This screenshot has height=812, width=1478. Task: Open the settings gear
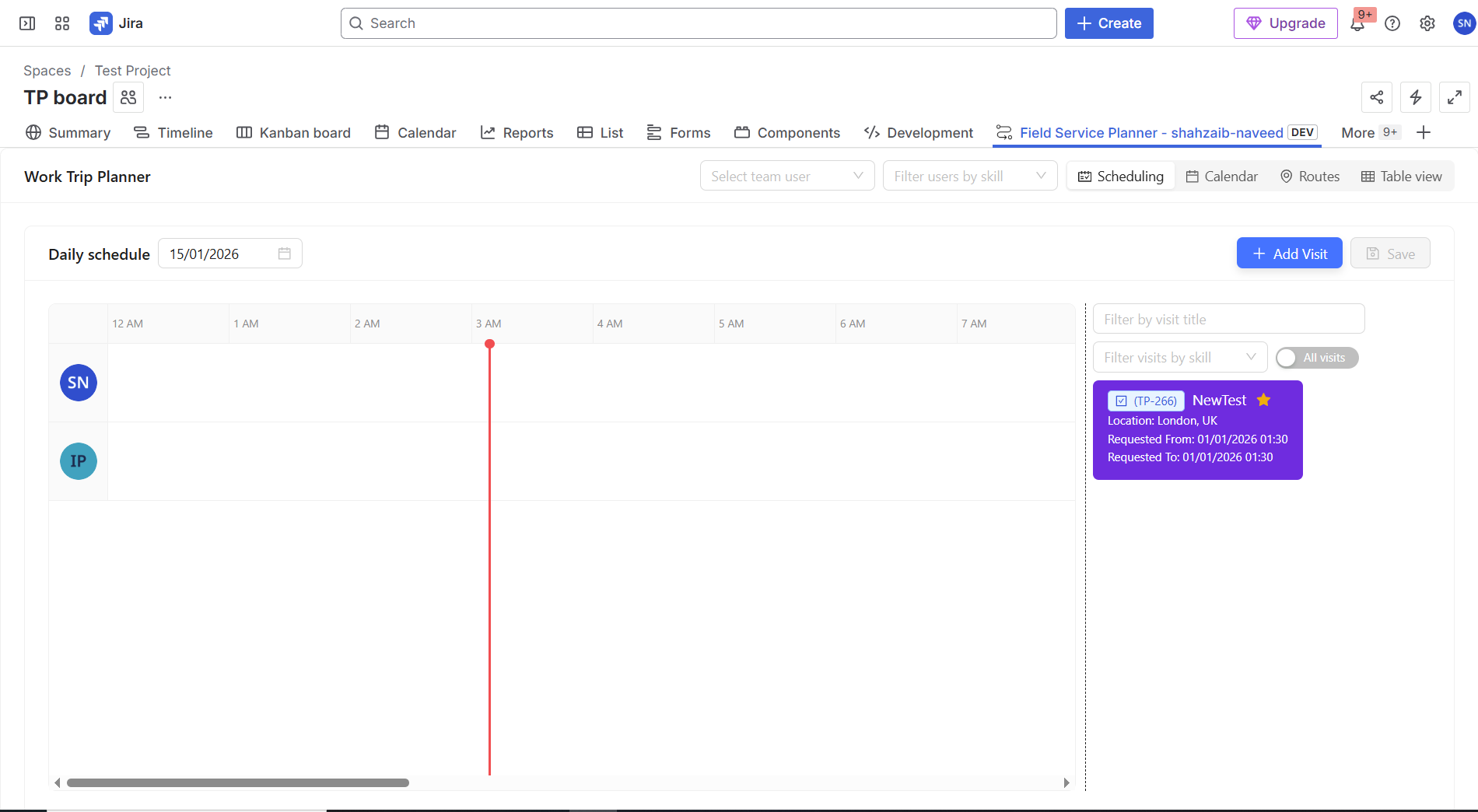coord(1427,23)
